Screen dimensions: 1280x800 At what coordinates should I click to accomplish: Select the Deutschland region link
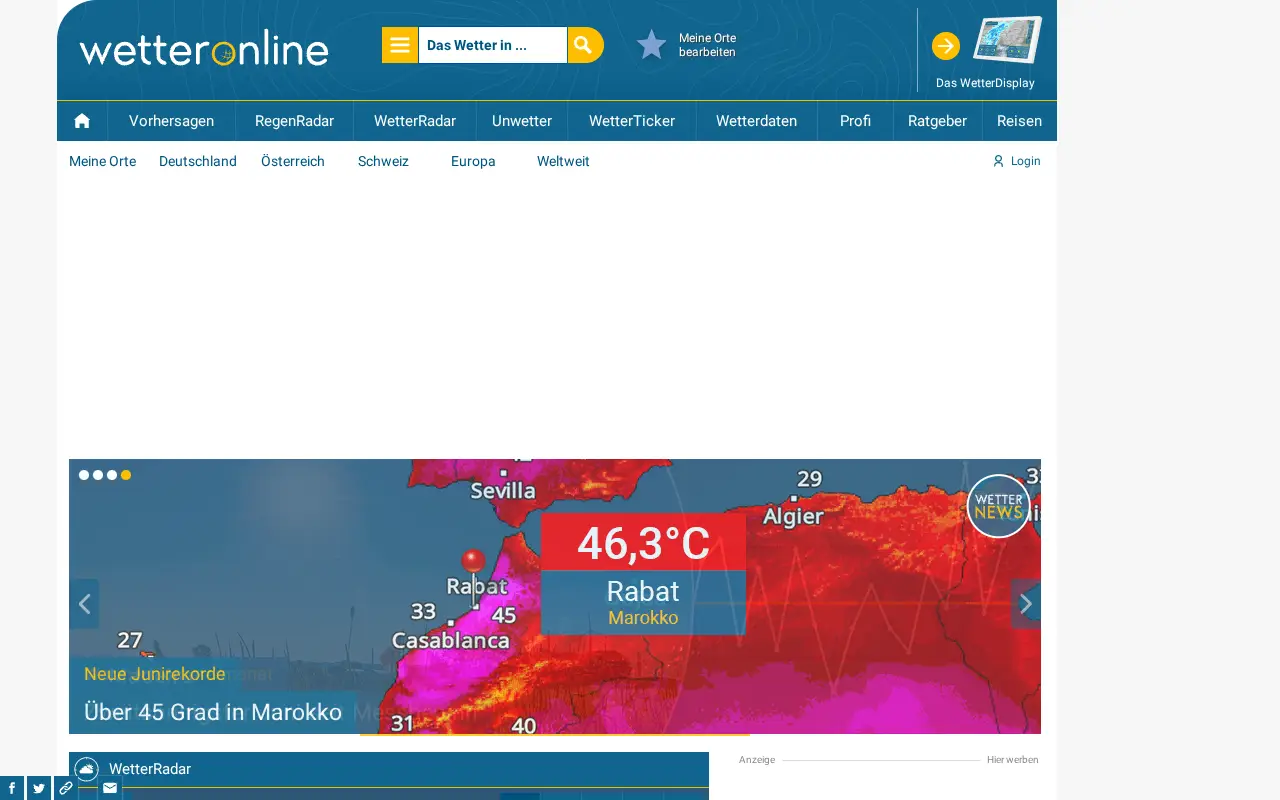point(198,161)
